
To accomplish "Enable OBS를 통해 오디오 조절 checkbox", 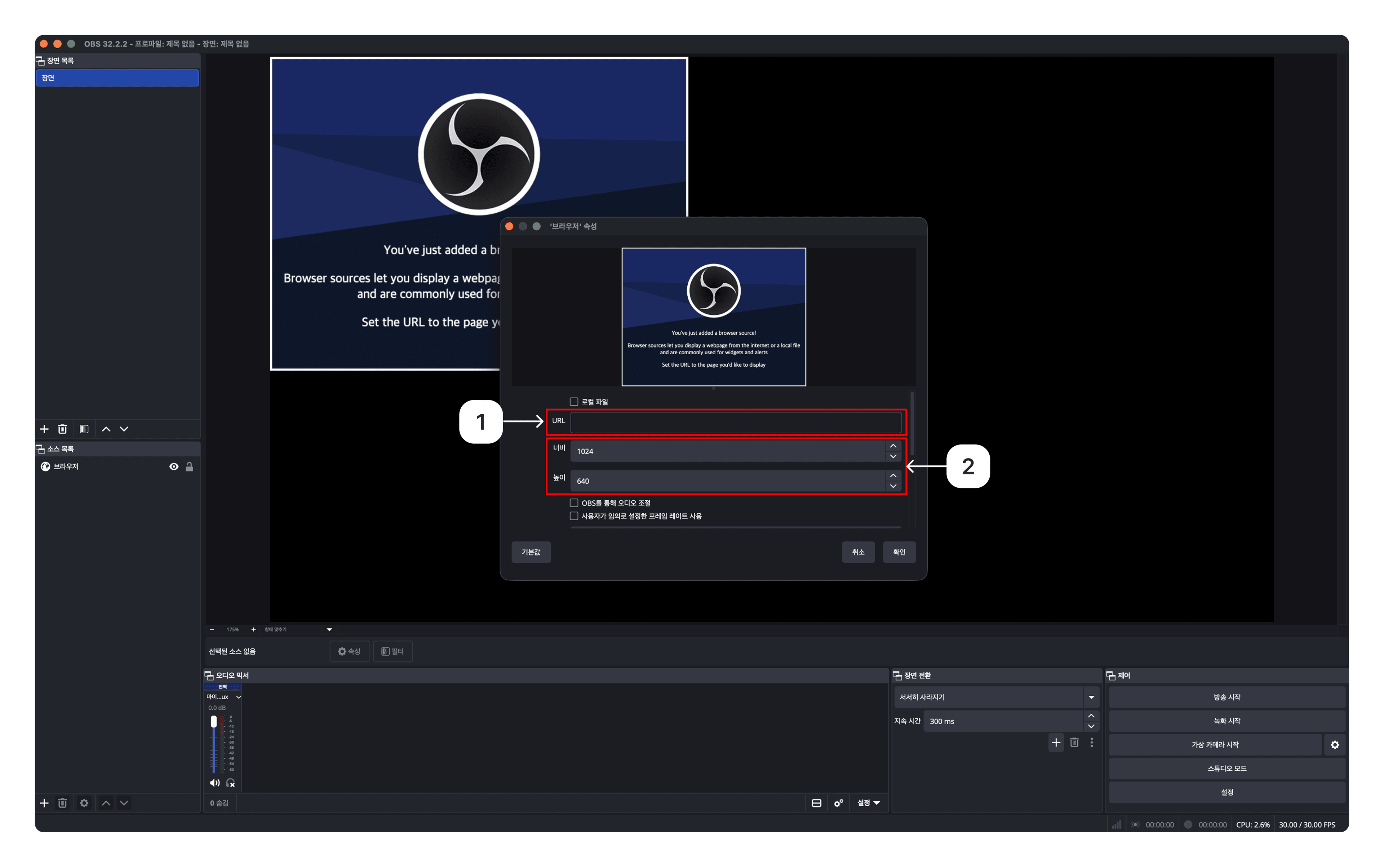I will [574, 503].
